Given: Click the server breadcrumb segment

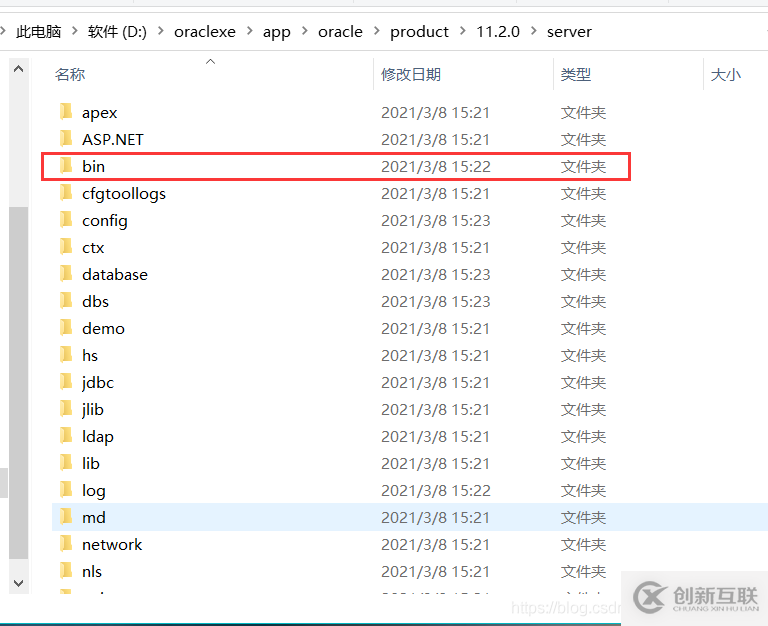Looking at the screenshot, I should click(569, 31).
